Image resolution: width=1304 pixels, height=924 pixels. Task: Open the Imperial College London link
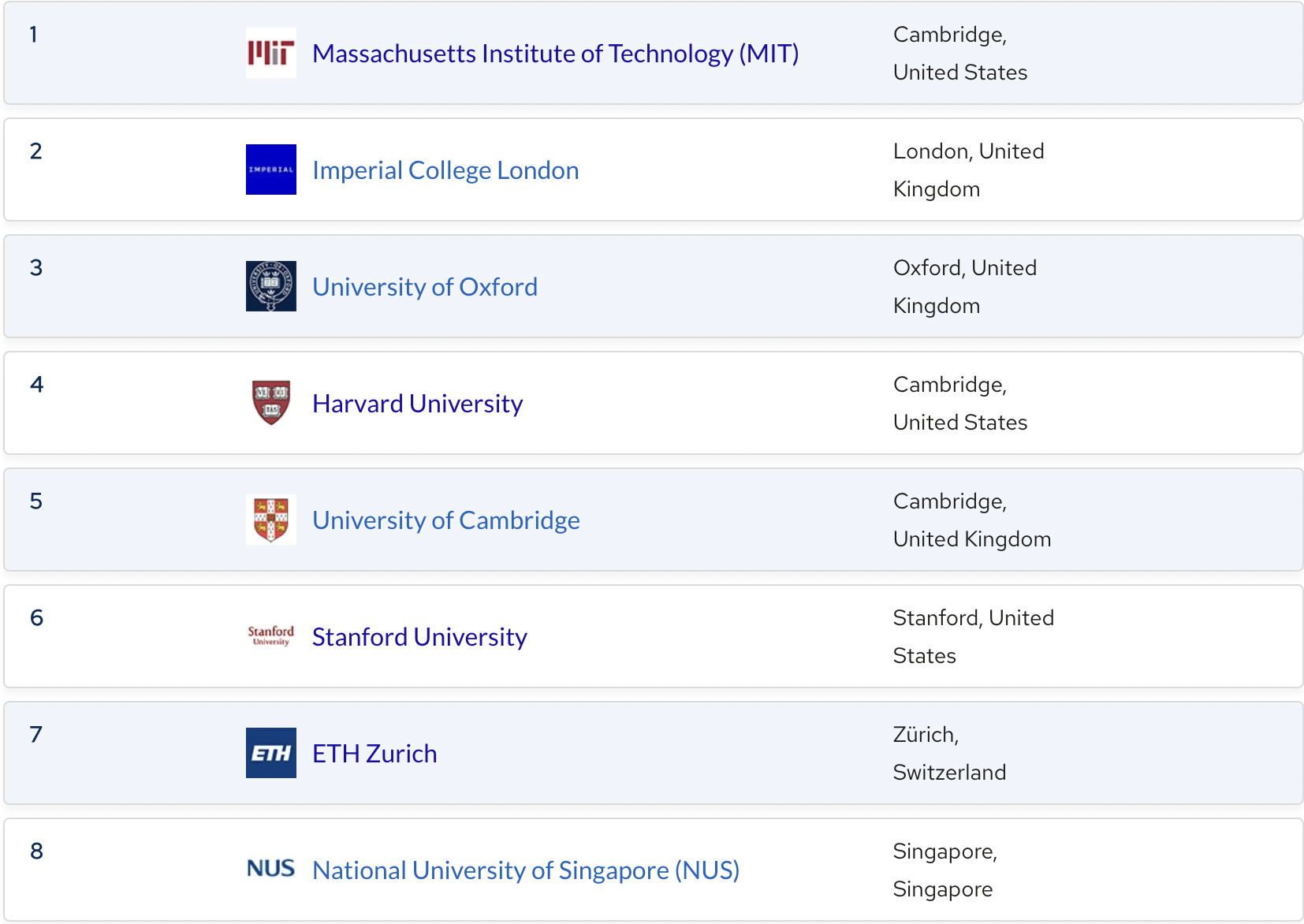click(445, 170)
